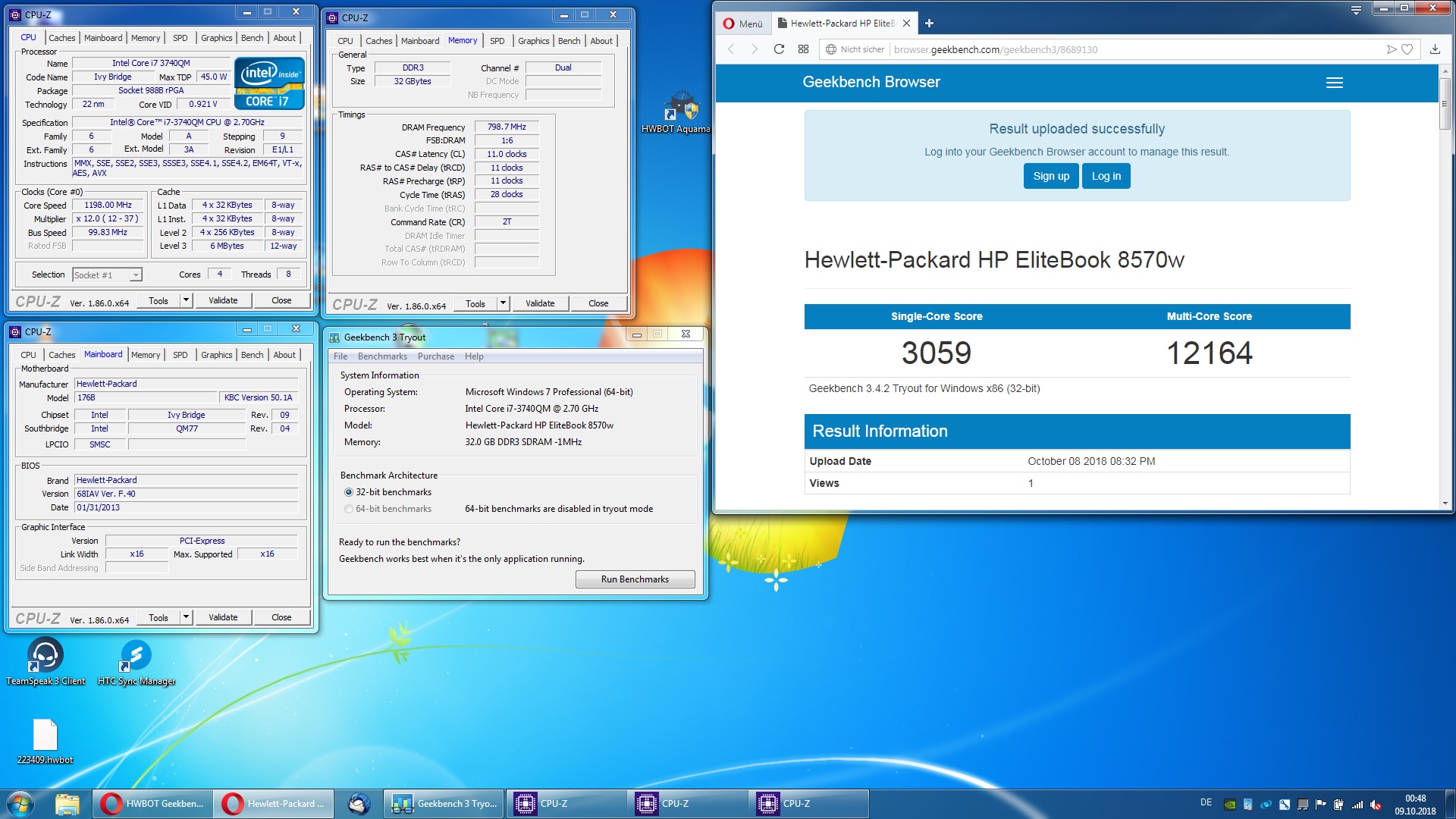Open Bench tab in top-left CPU-Z window

(x=252, y=38)
